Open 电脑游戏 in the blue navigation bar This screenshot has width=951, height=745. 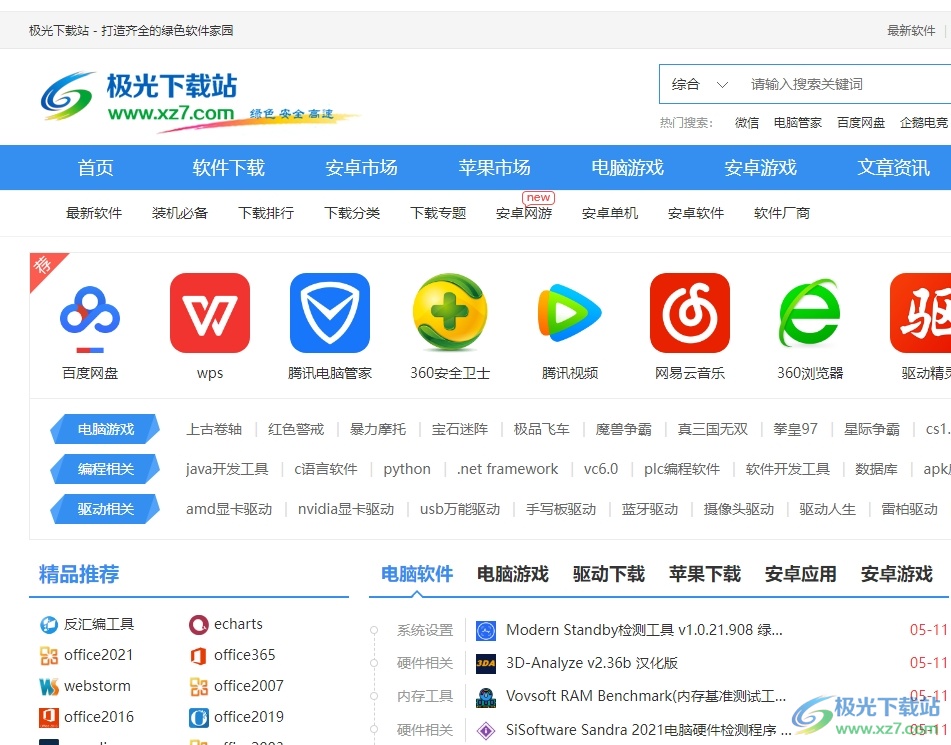(x=628, y=167)
